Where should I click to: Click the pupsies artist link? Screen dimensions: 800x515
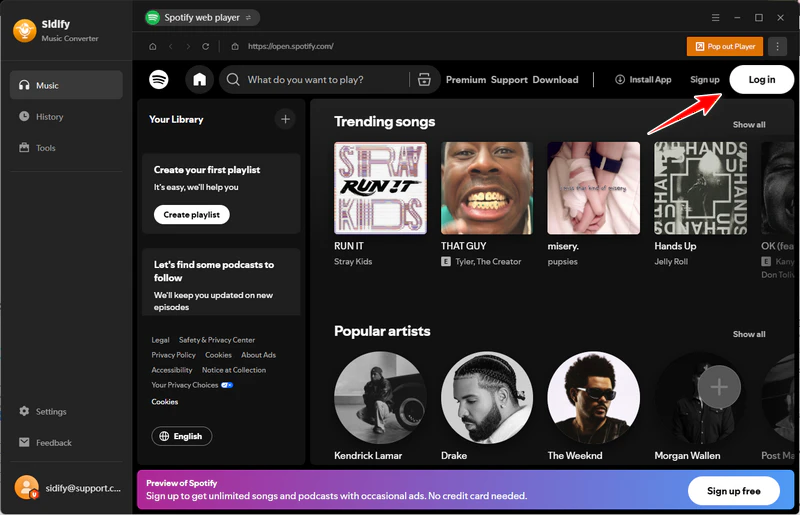(562, 262)
